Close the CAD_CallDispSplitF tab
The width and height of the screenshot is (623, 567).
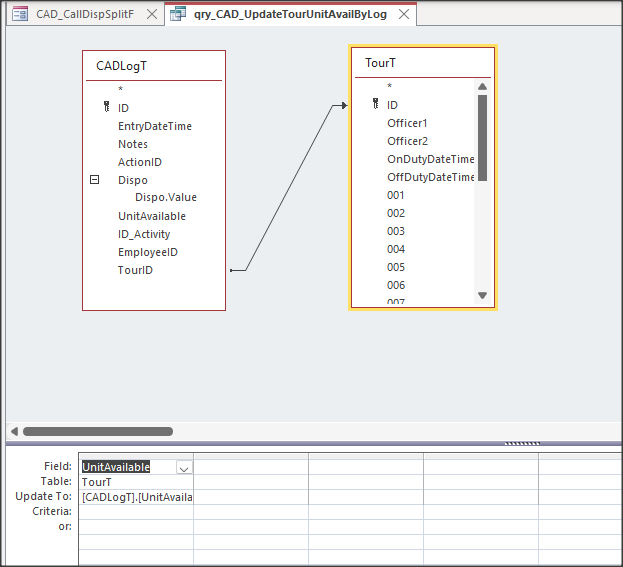click(x=151, y=15)
